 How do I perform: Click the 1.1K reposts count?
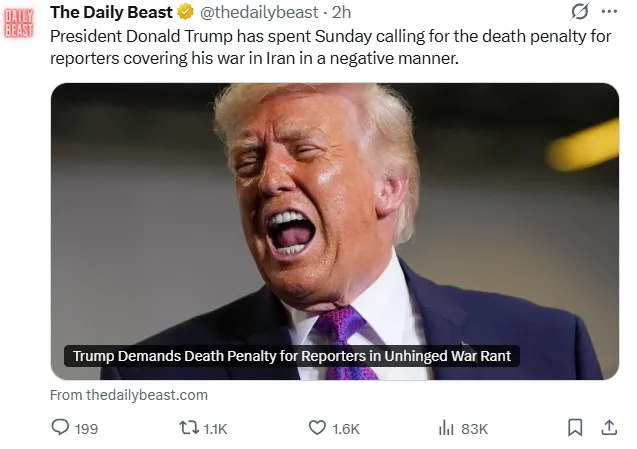(x=215, y=429)
